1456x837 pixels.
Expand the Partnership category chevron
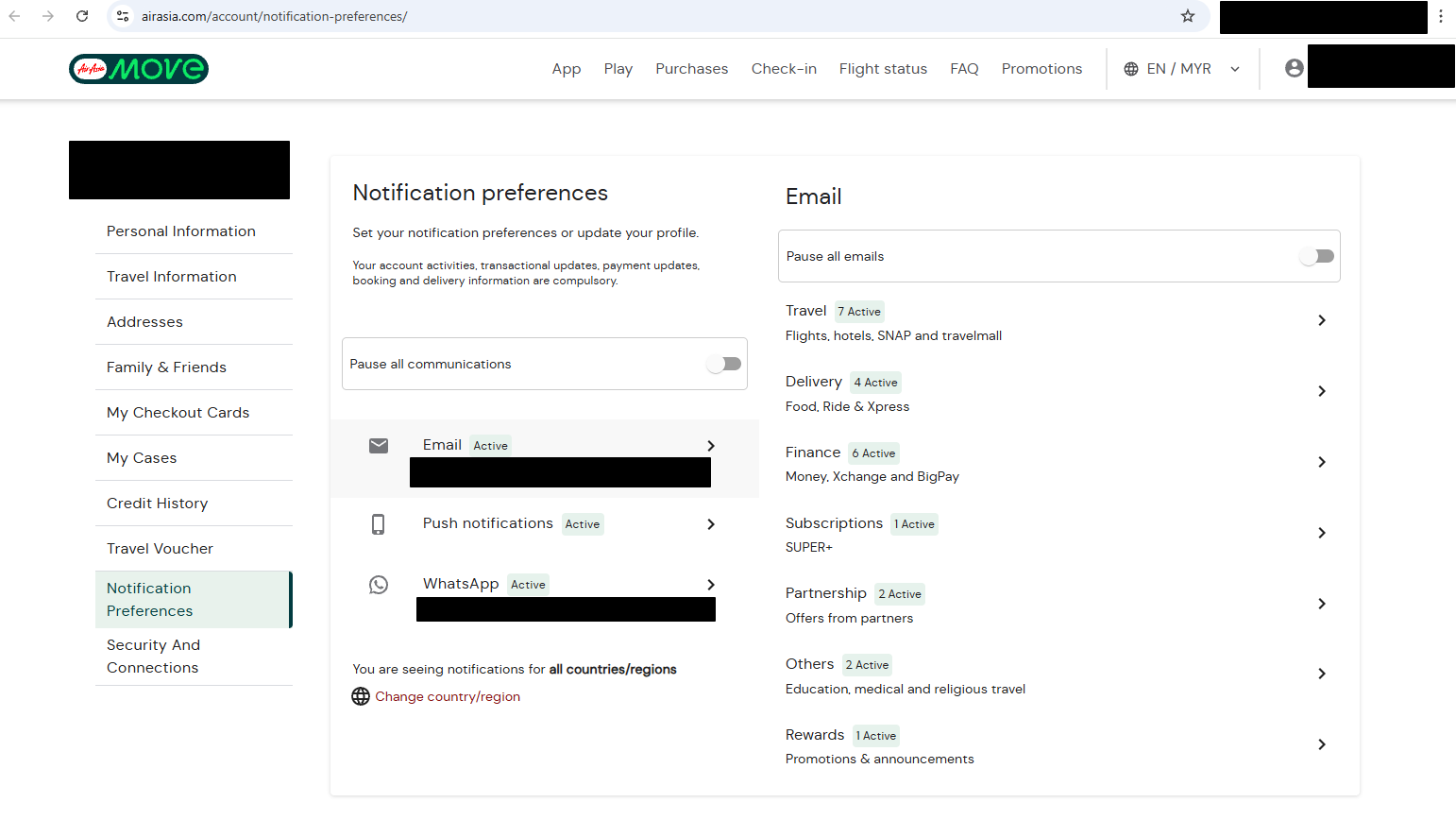point(1322,604)
